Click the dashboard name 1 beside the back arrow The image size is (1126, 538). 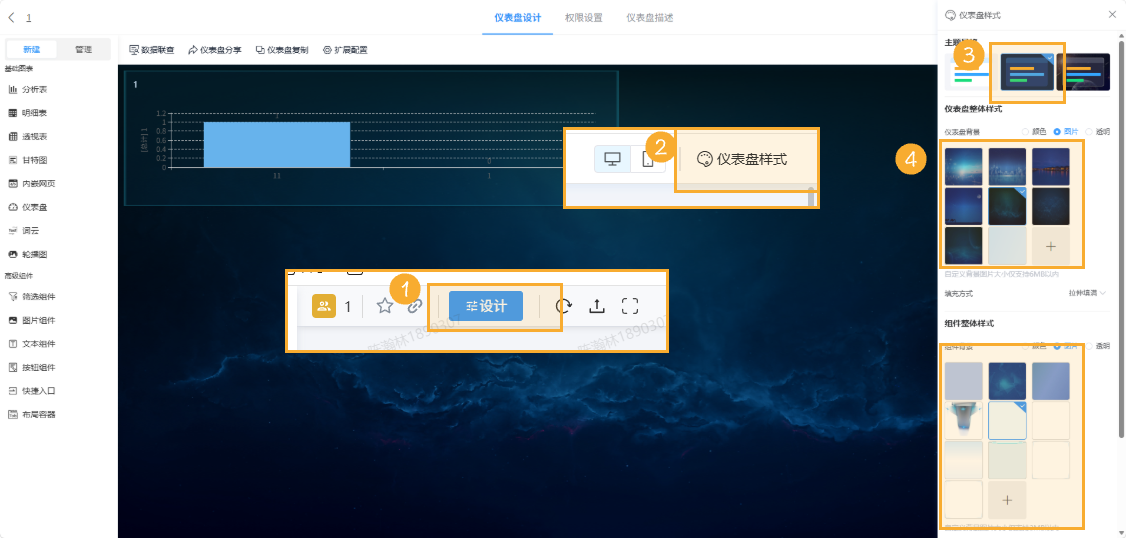29,18
